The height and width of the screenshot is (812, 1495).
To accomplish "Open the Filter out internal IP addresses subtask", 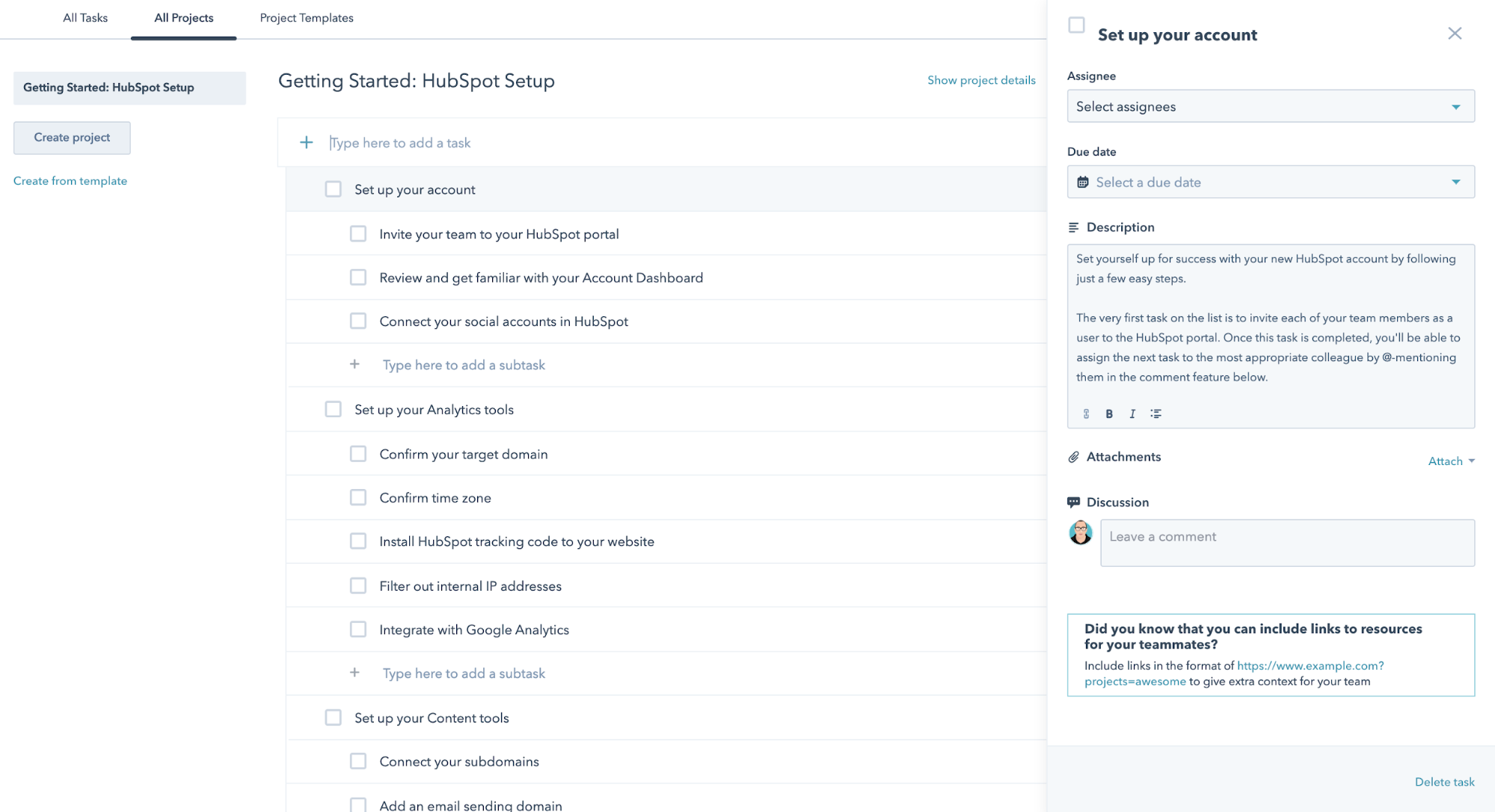I will click(x=470, y=586).
